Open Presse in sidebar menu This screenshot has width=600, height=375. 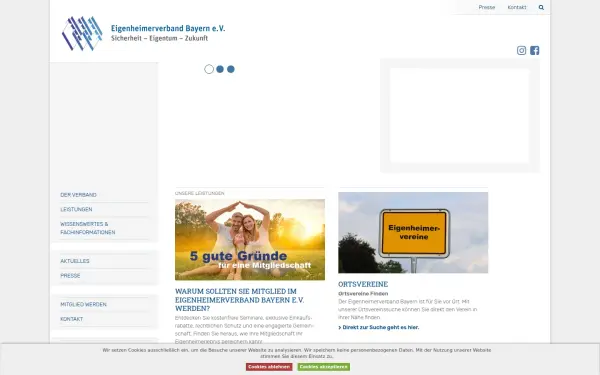pyautogui.click(x=70, y=276)
